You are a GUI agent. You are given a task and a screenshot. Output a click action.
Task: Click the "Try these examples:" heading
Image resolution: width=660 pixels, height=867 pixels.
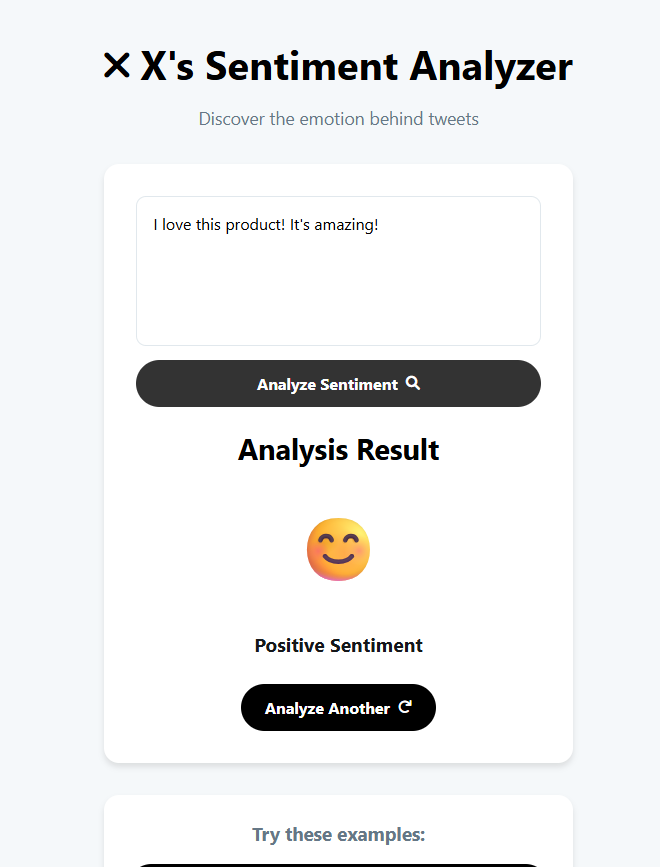pos(338,834)
